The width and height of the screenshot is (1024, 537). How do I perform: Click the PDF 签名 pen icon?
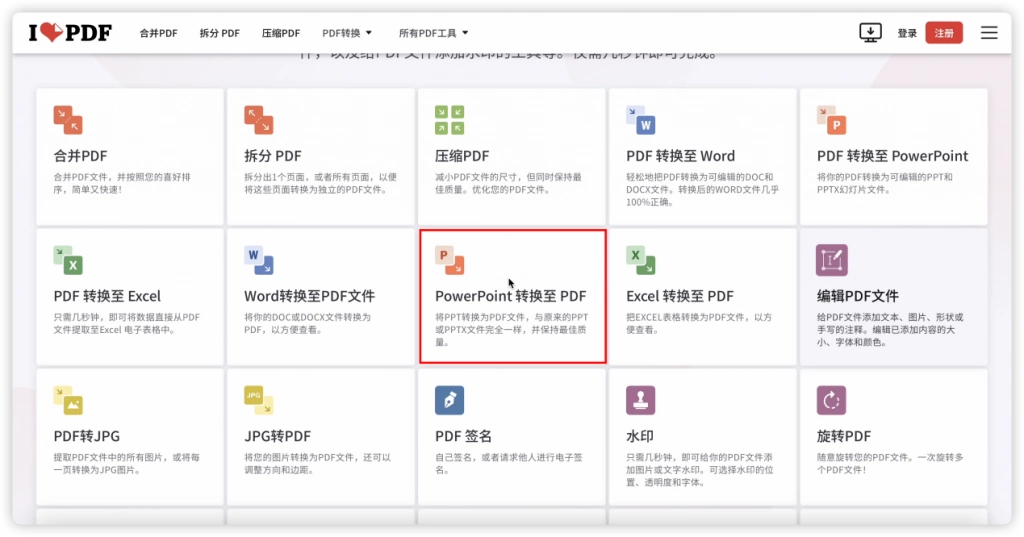[449, 400]
